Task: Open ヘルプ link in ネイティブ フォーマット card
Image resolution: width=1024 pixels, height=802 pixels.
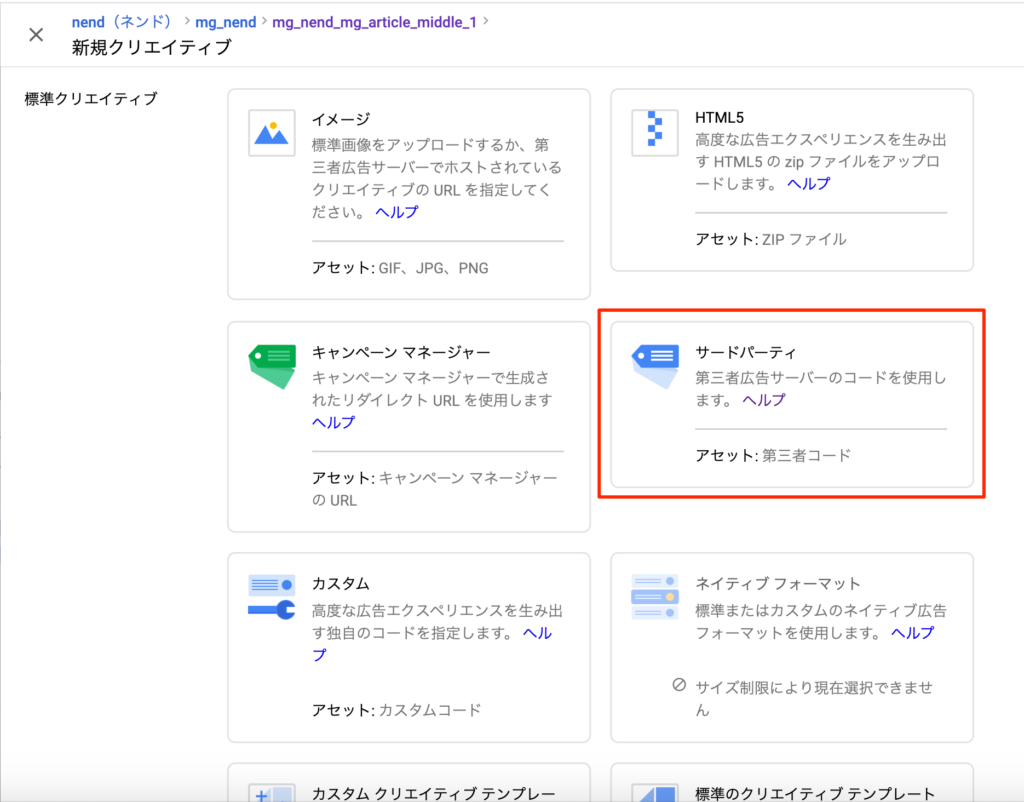Action: (x=912, y=633)
